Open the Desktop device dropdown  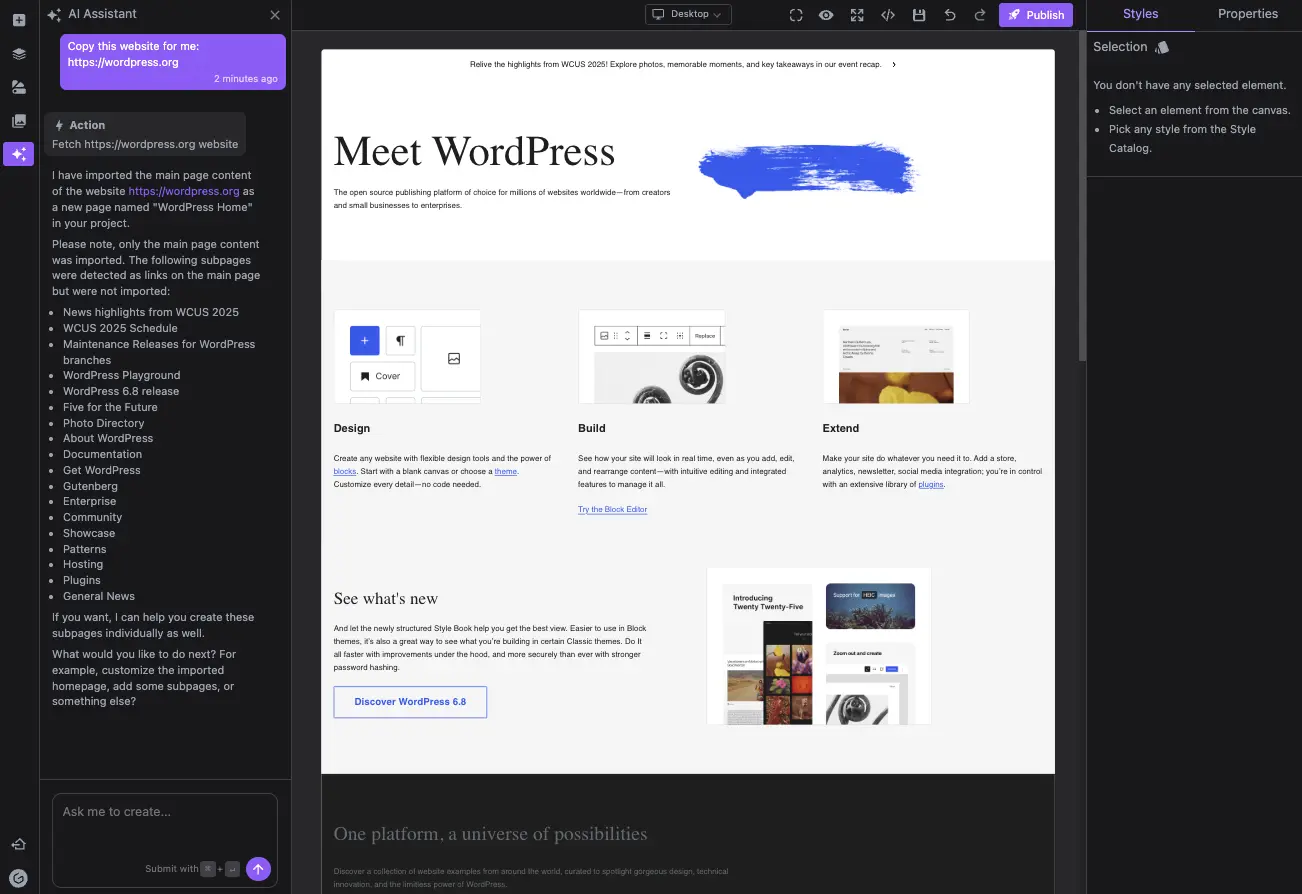[688, 14]
